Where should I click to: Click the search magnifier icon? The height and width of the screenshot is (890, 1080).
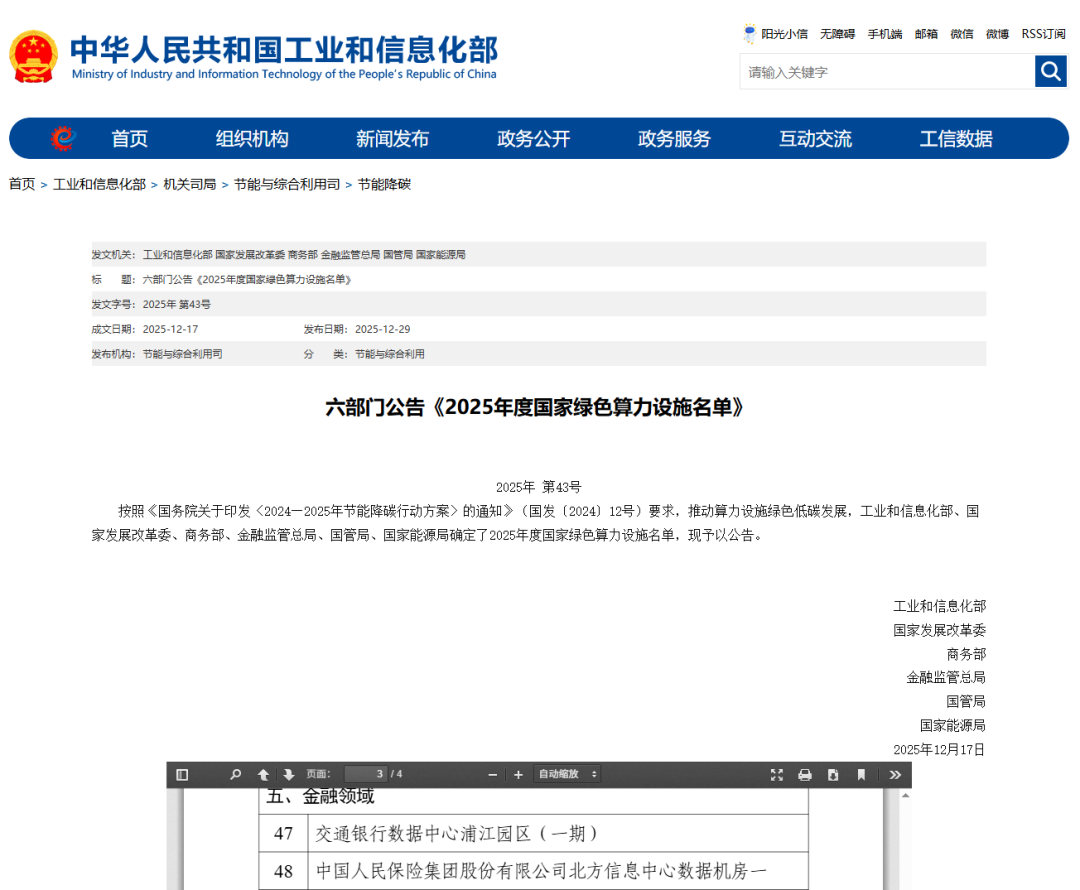[1050, 71]
